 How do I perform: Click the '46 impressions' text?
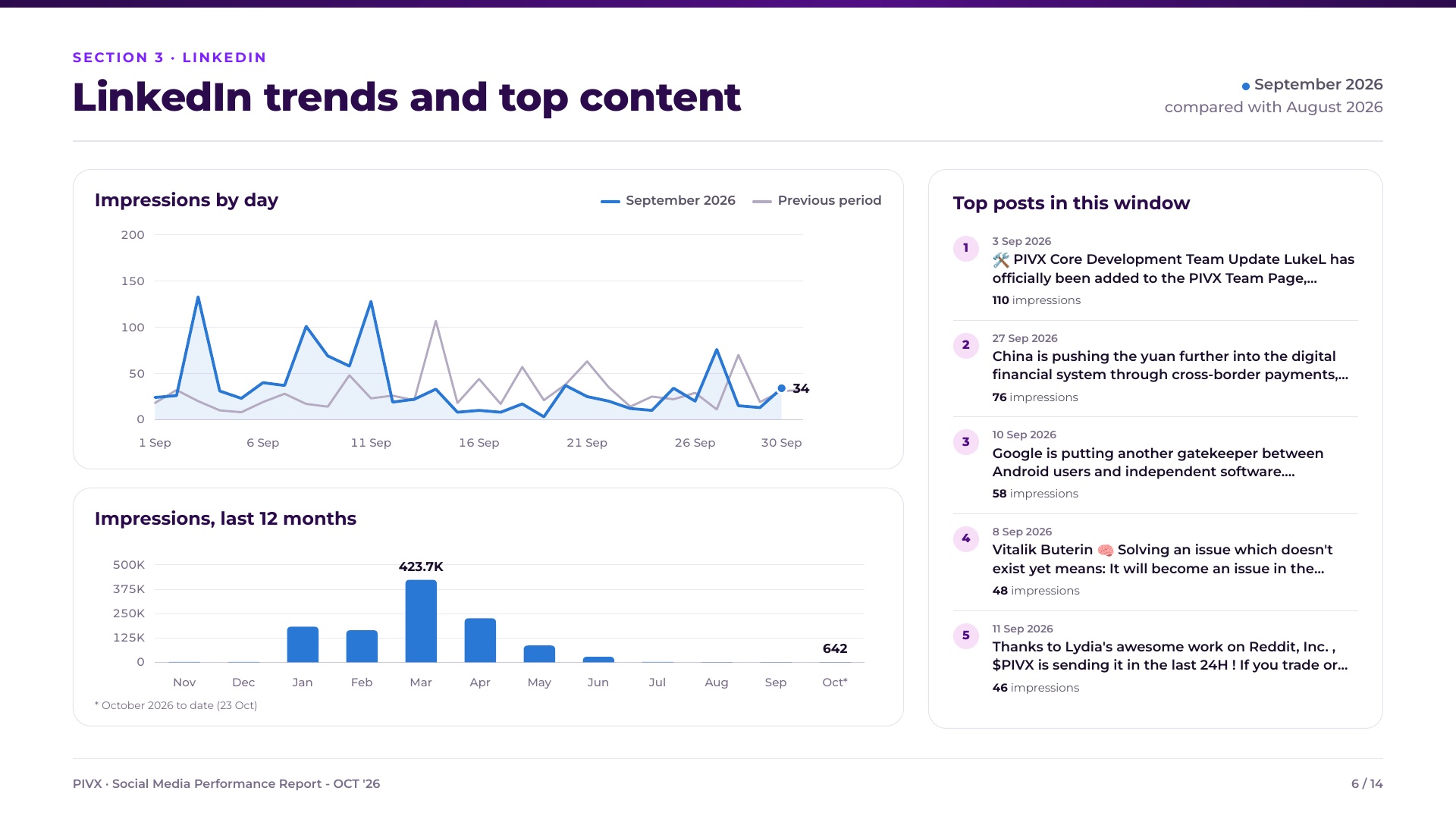1036,689
